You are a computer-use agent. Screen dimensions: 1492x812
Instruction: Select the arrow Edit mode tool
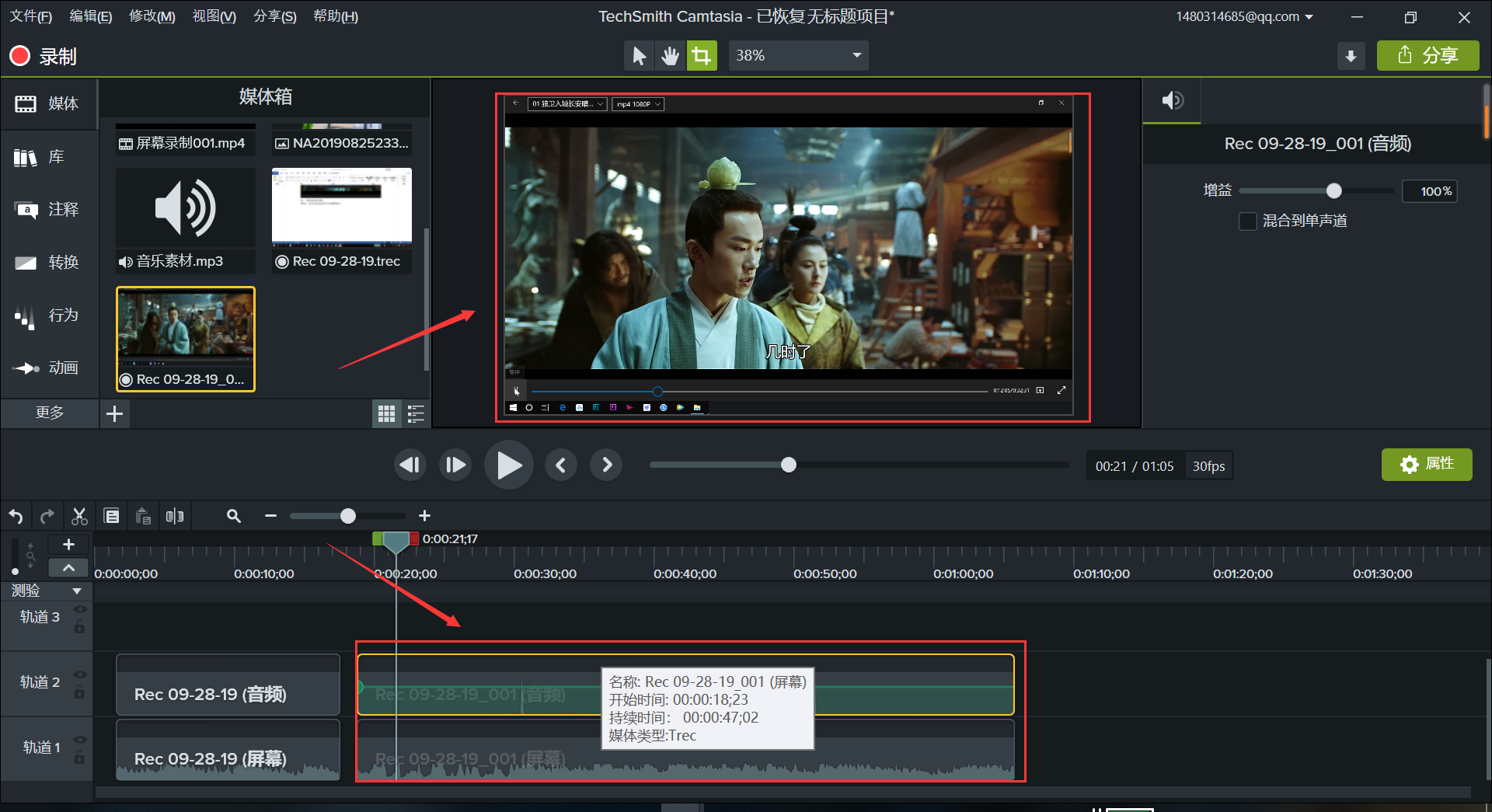[x=639, y=56]
